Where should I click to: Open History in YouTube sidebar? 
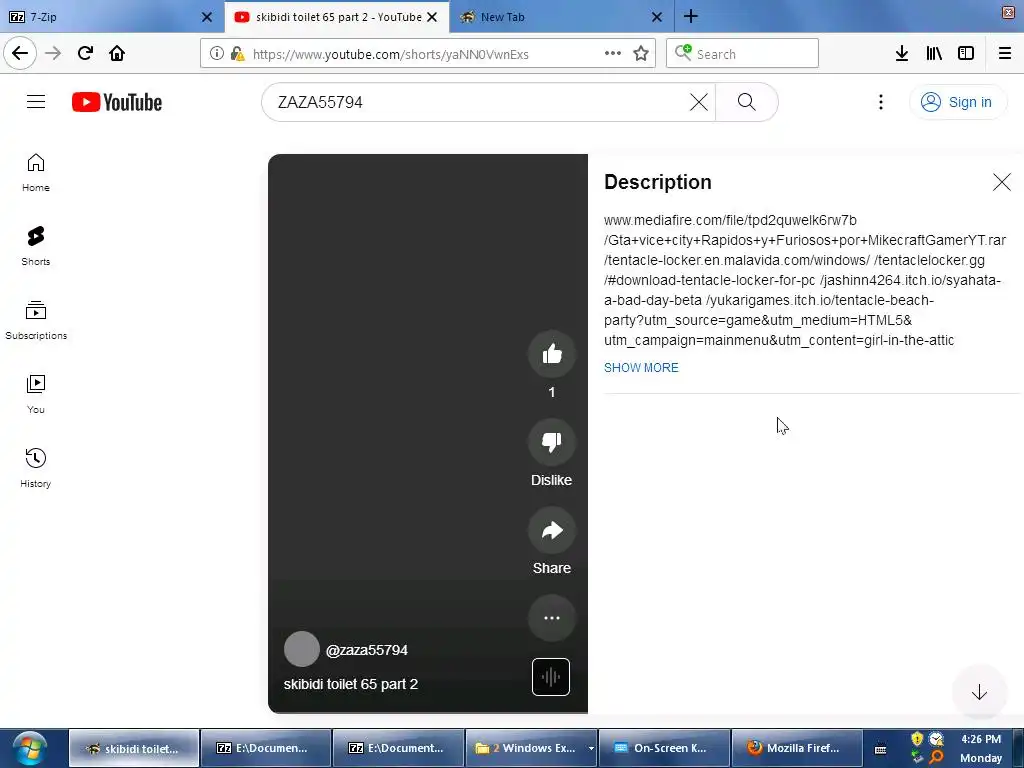[x=36, y=468]
